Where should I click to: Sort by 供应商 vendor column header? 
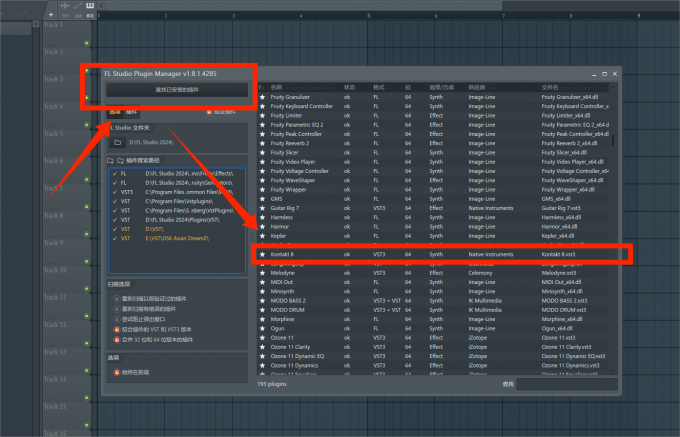[x=477, y=88]
